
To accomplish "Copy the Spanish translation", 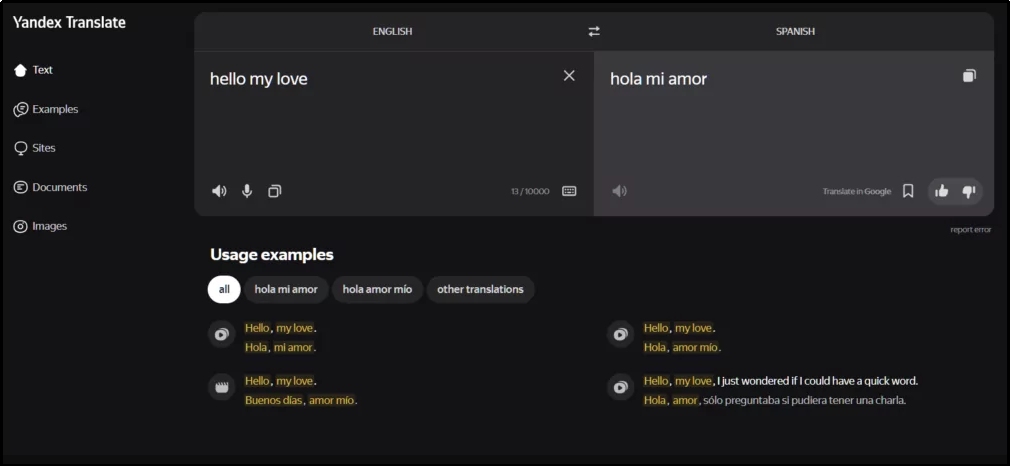I will 968,76.
